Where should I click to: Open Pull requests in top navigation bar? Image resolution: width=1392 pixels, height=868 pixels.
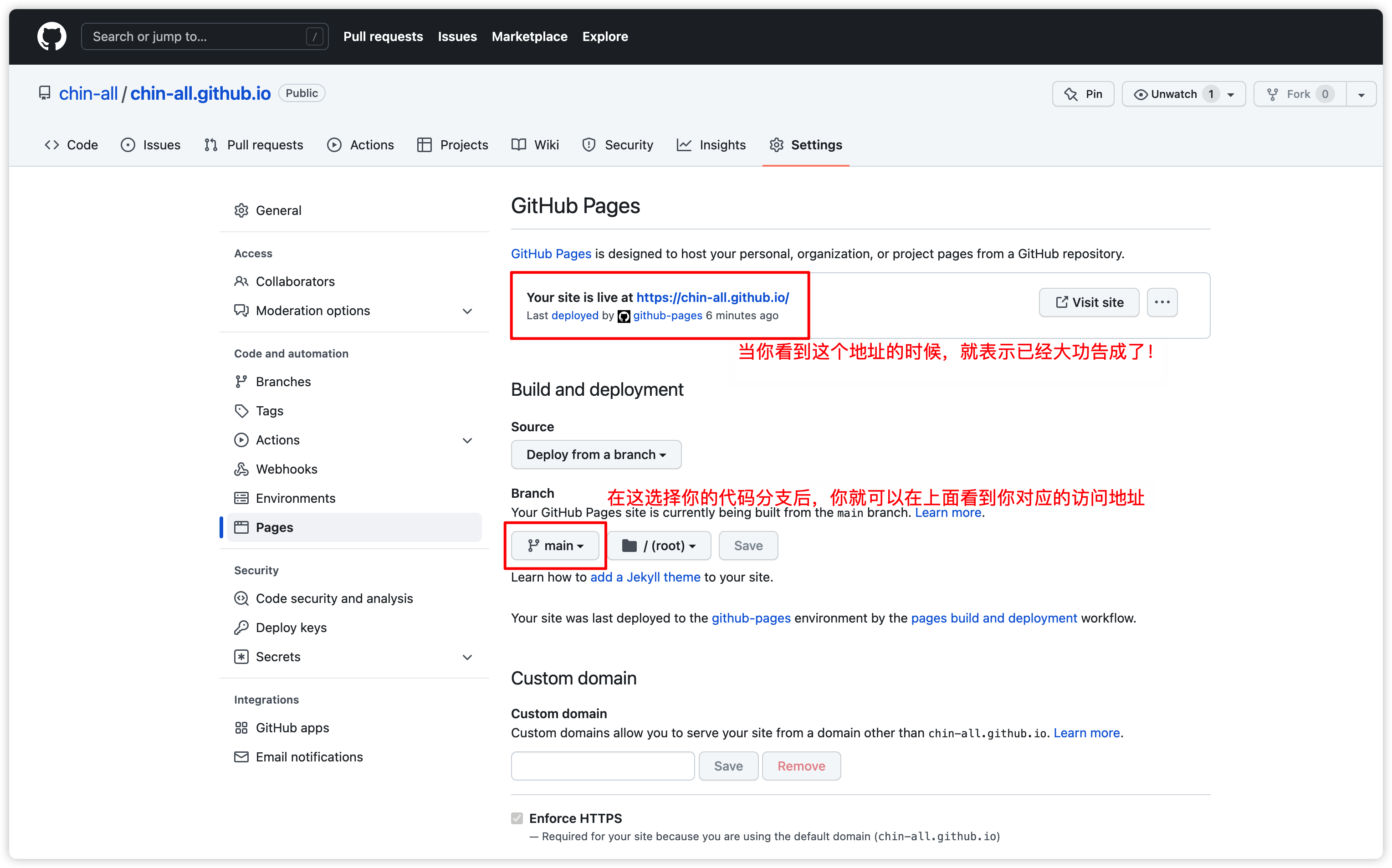[x=383, y=37]
